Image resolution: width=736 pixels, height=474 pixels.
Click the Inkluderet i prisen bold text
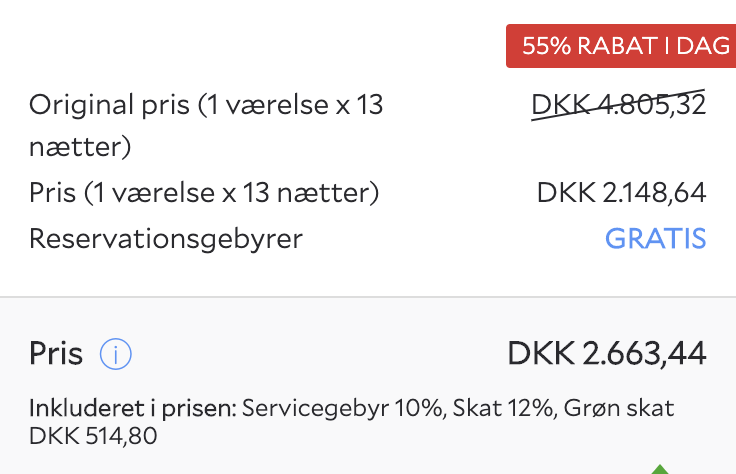coord(133,408)
